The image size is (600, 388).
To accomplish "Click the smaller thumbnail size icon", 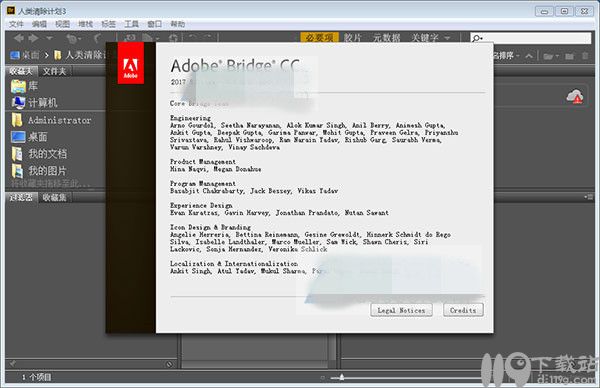I will [x=323, y=378].
